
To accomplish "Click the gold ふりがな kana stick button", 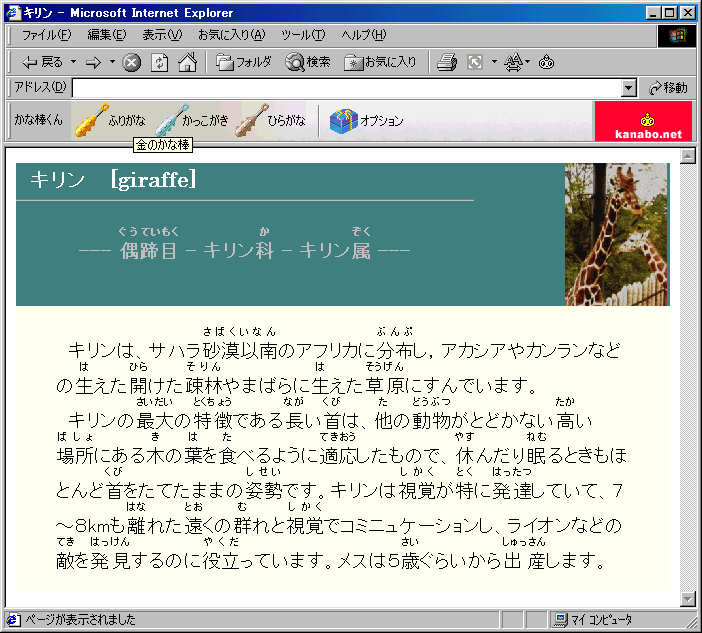I will click(110, 120).
